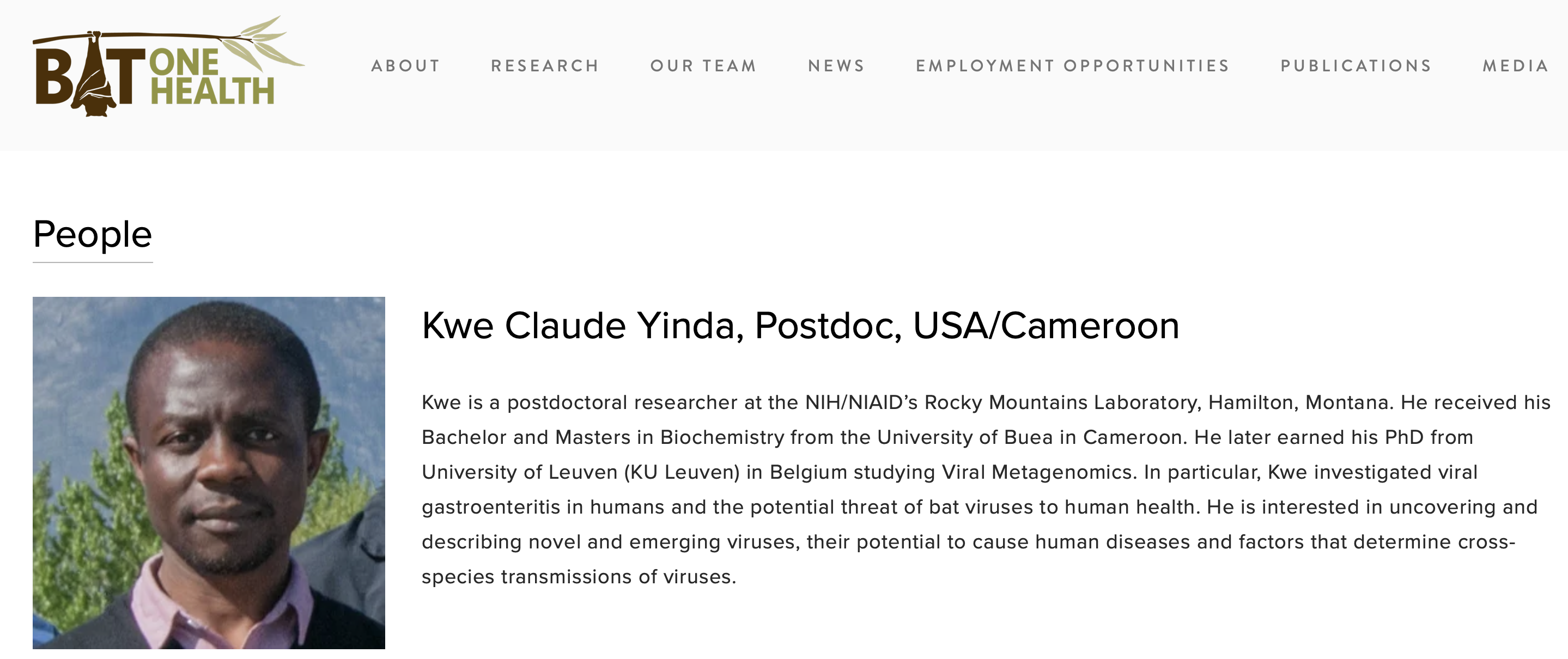Go to the Research page
Image resolution: width=1568 pixels, height=659 pixels.
[545, 66]
